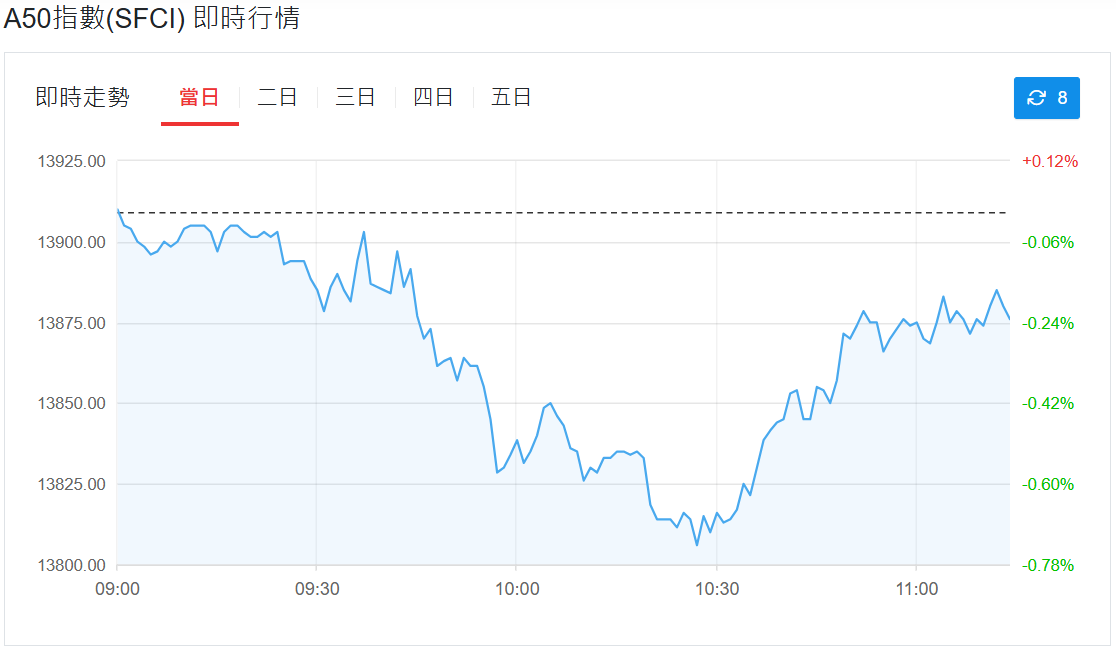Click the 13800.00 price axis label

click(x=71, y=565)
